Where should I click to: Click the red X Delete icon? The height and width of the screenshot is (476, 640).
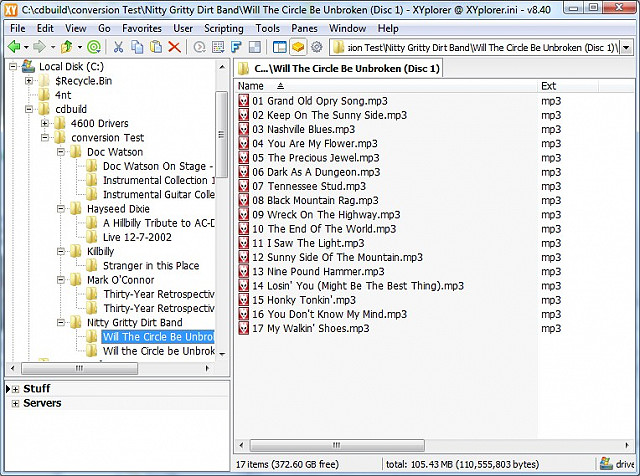tap(174, 47)
